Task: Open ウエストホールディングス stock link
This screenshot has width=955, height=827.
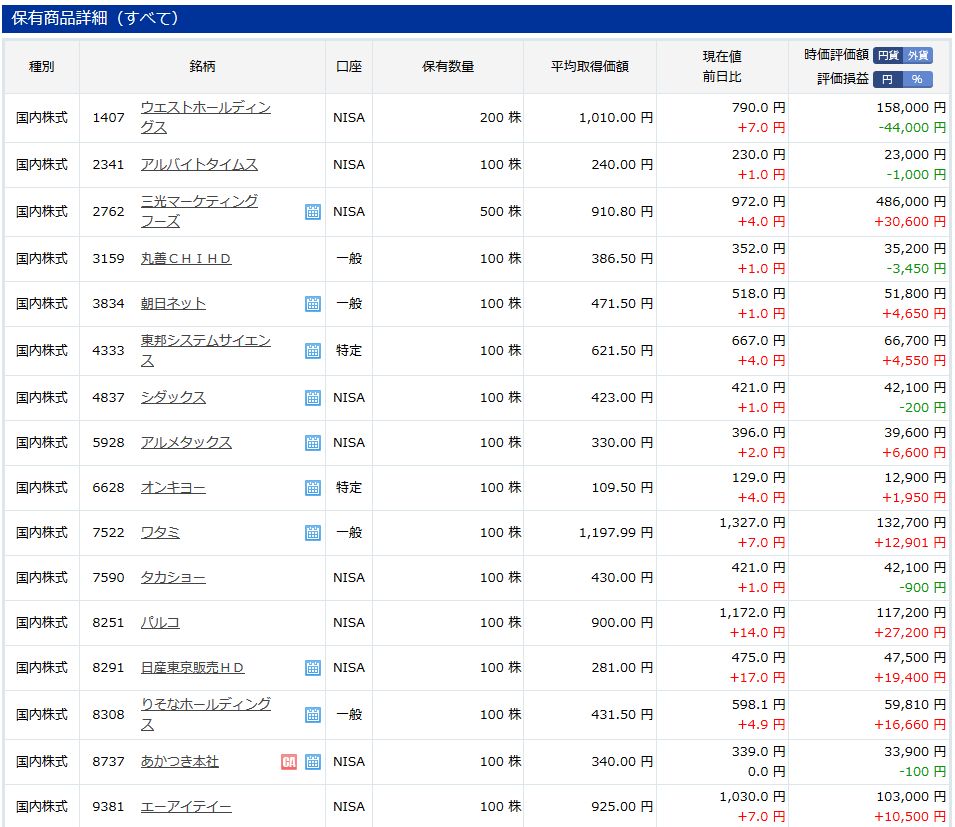Action: (x=205, y=118)
